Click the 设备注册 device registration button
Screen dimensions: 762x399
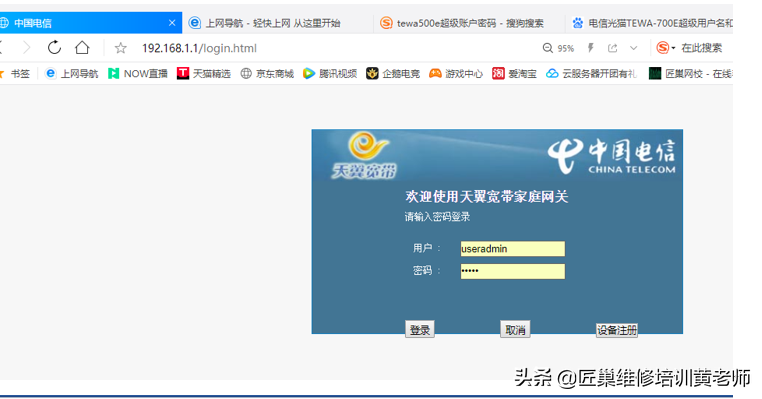pos(617,330)
